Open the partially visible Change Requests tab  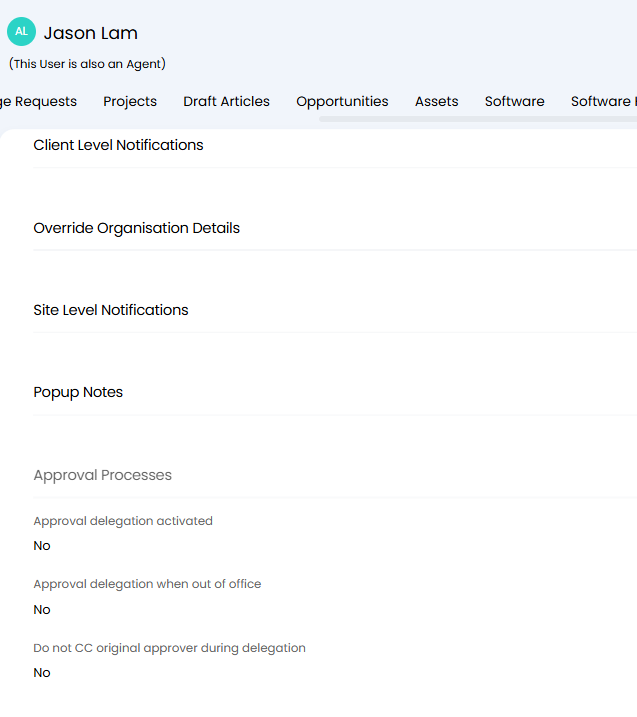click(x=38, y=101)
